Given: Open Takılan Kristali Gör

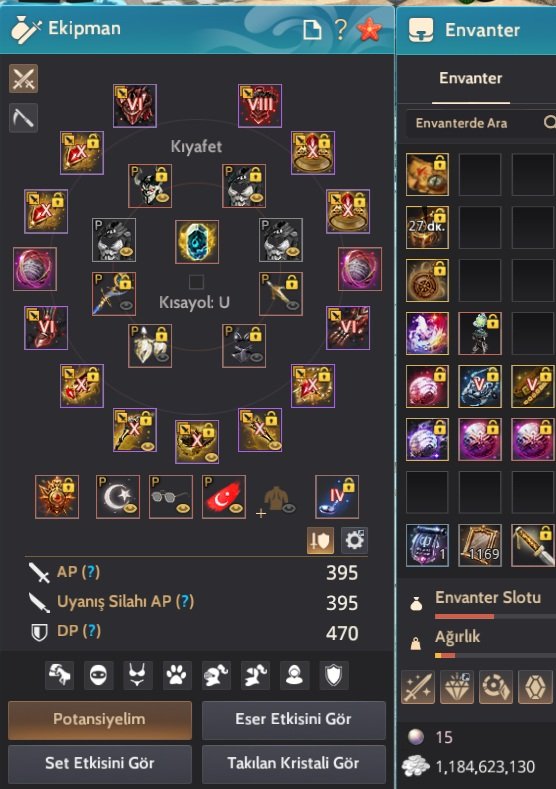Looking at the screenshot, I should 293,763.
